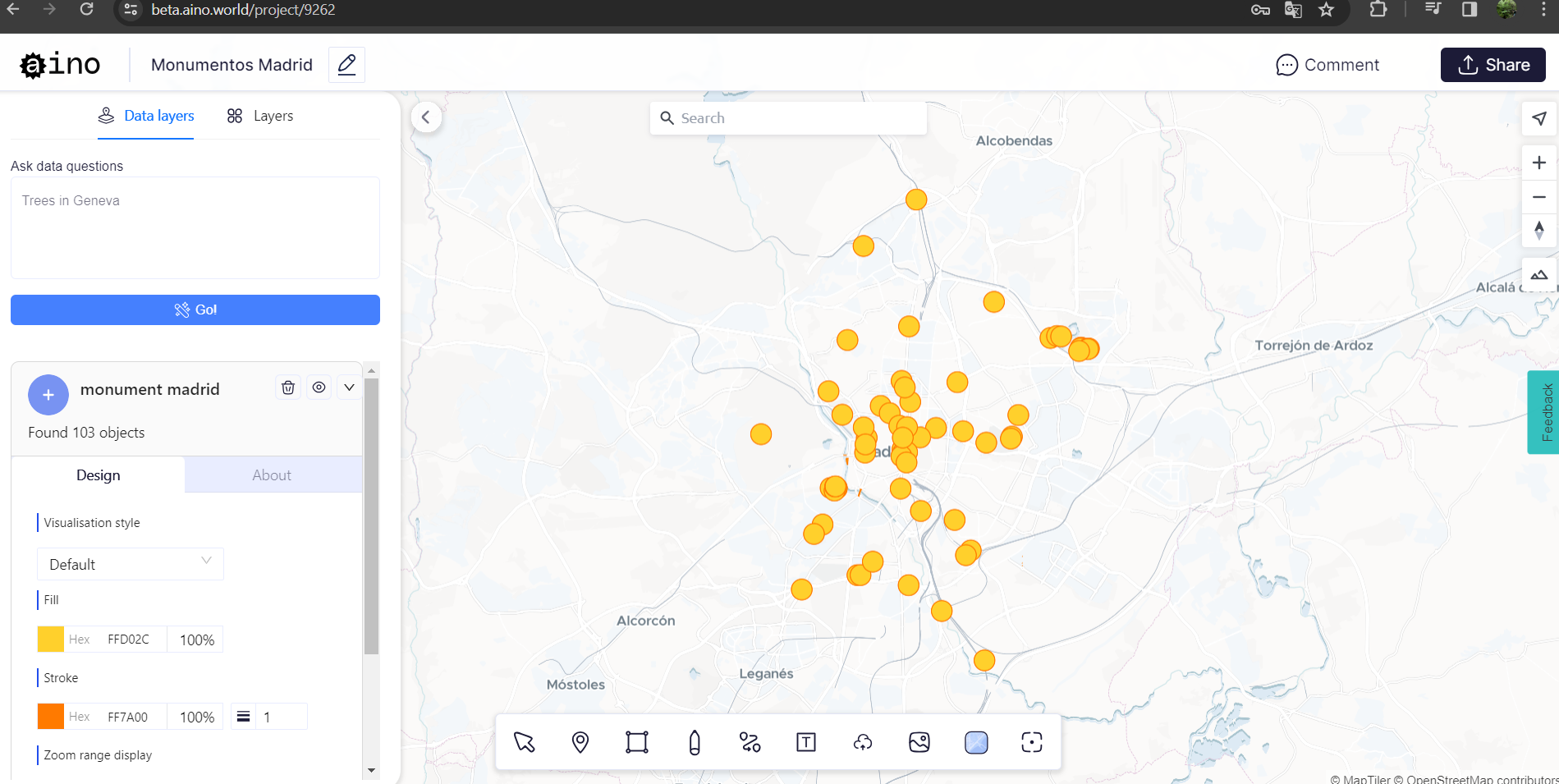Select the arrow cursor tool
Image resolution: width=1559 pixels, height=784 pixels.
coord(524,742)
